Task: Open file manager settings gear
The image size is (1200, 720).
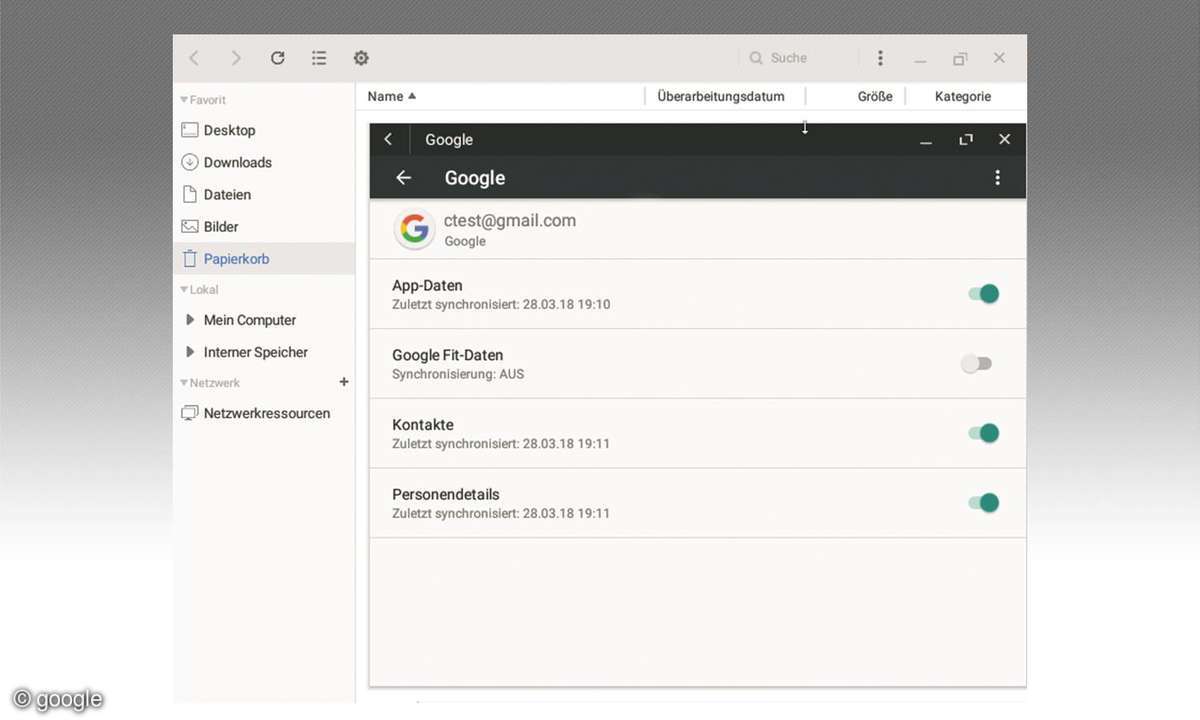Action: click(361, 58)
